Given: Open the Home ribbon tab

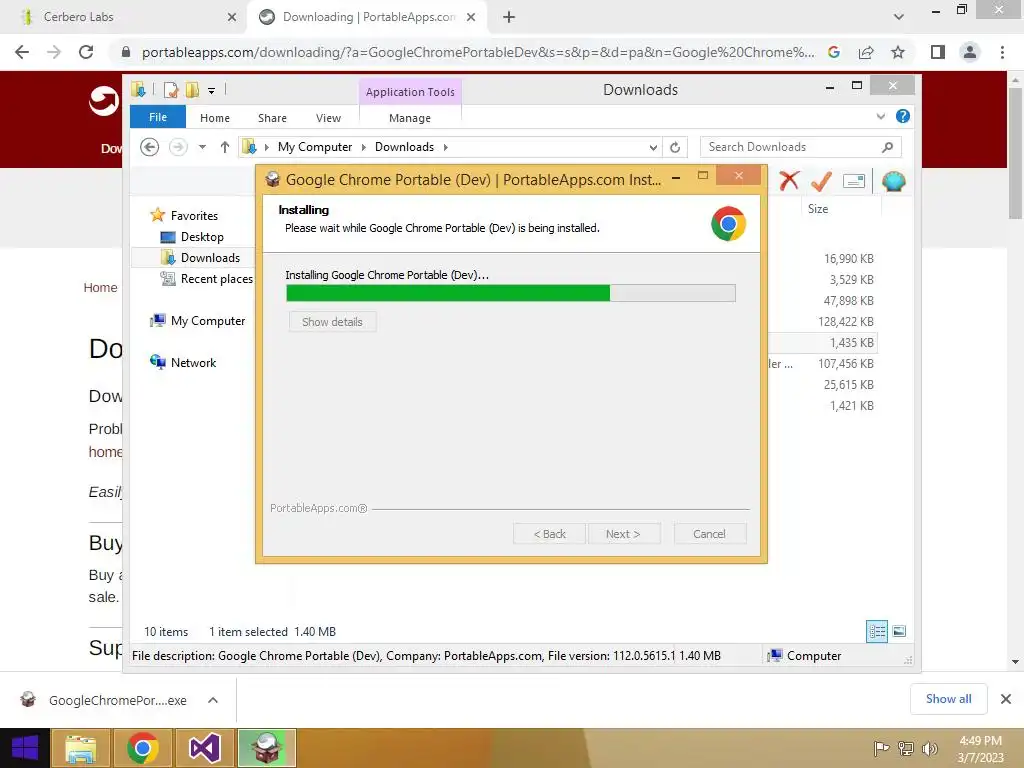Looking at the screenshot, I should [x=215, y=118].
